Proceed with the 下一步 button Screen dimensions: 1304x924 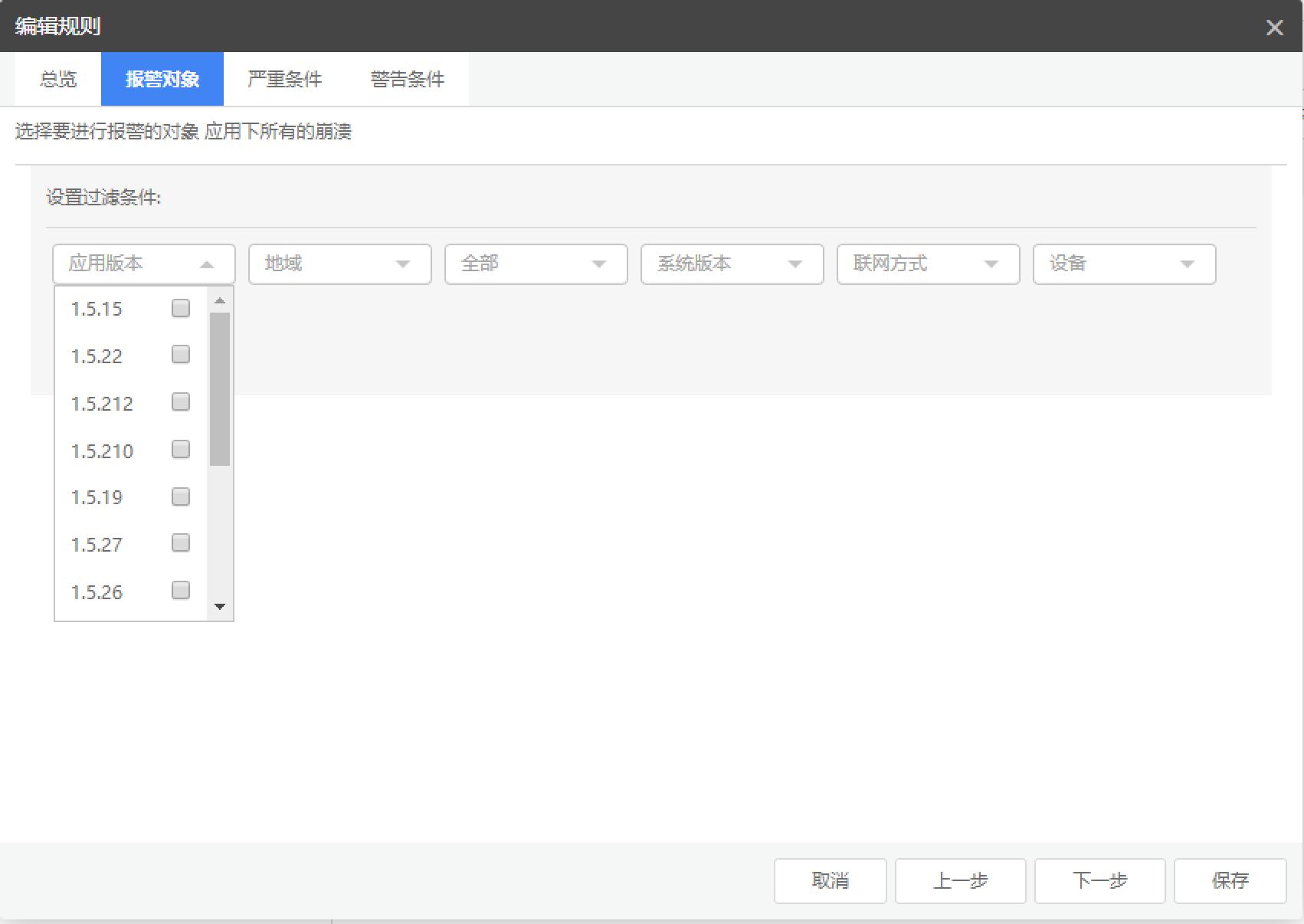point(1100,881)
